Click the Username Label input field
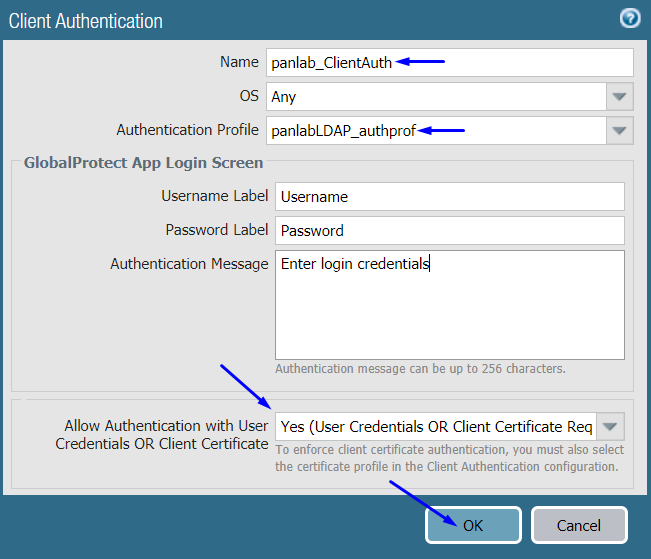The height and width of the screenshot is (559, 651). [x=450, y=196]
